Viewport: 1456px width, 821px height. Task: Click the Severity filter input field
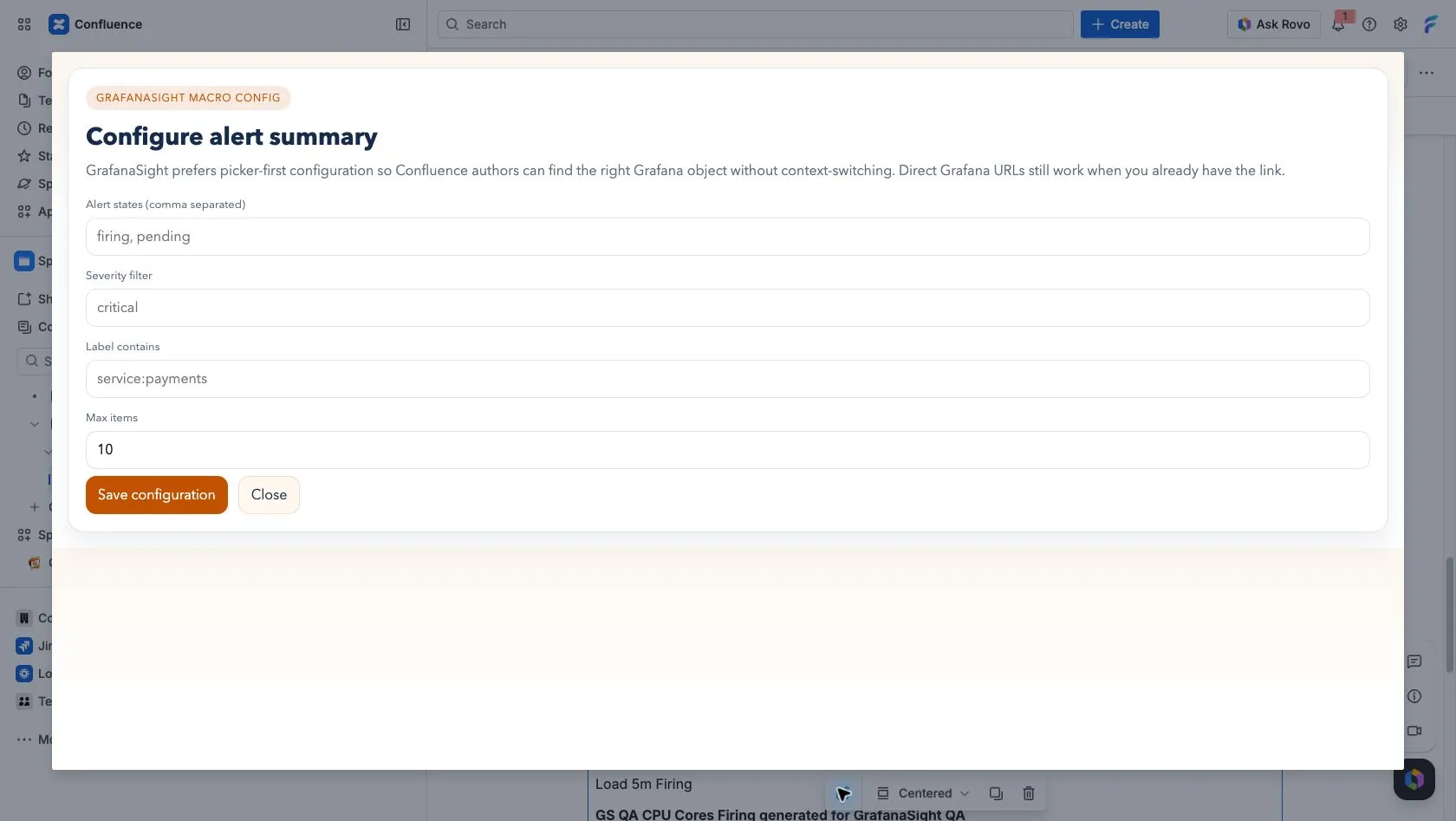tap(728, 308)
